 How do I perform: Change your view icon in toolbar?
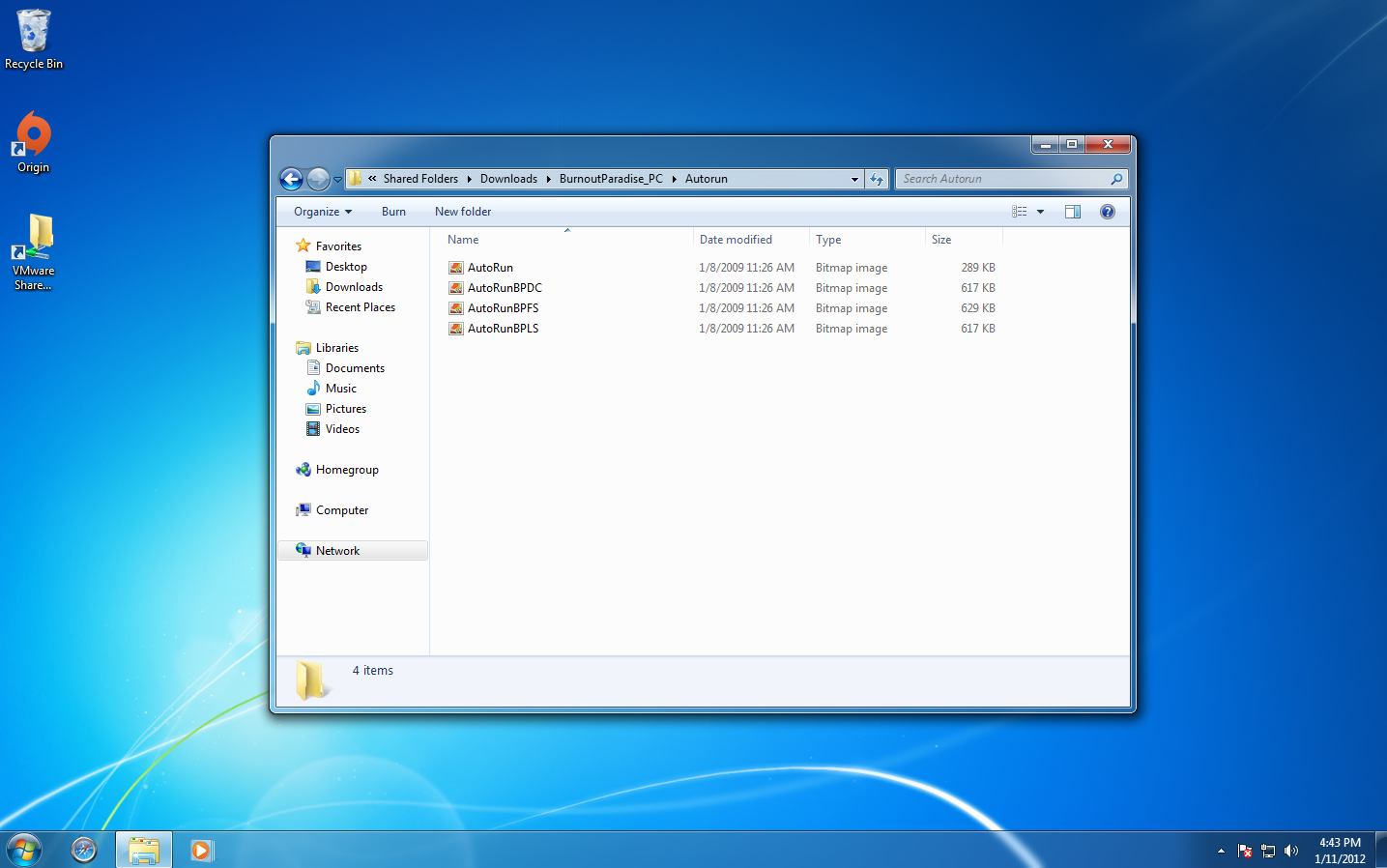(x=1019, y=212)
